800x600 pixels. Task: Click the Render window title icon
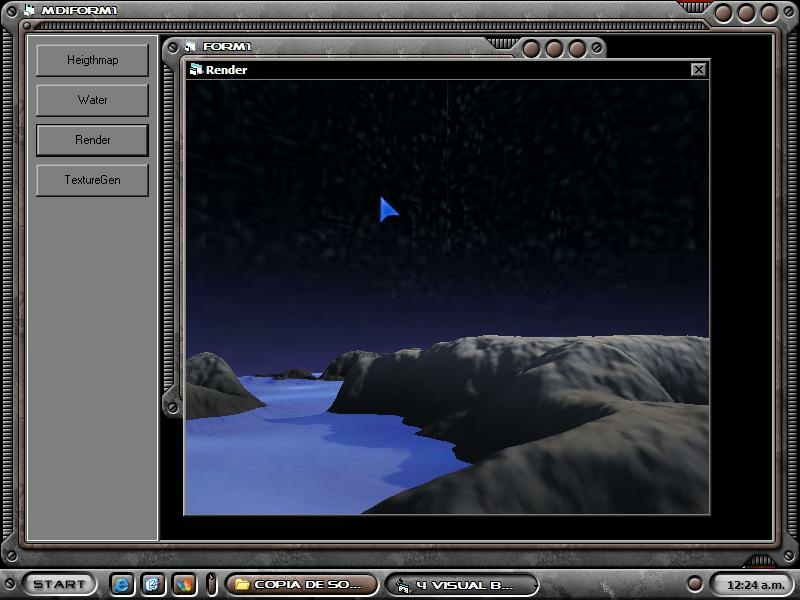195,69
